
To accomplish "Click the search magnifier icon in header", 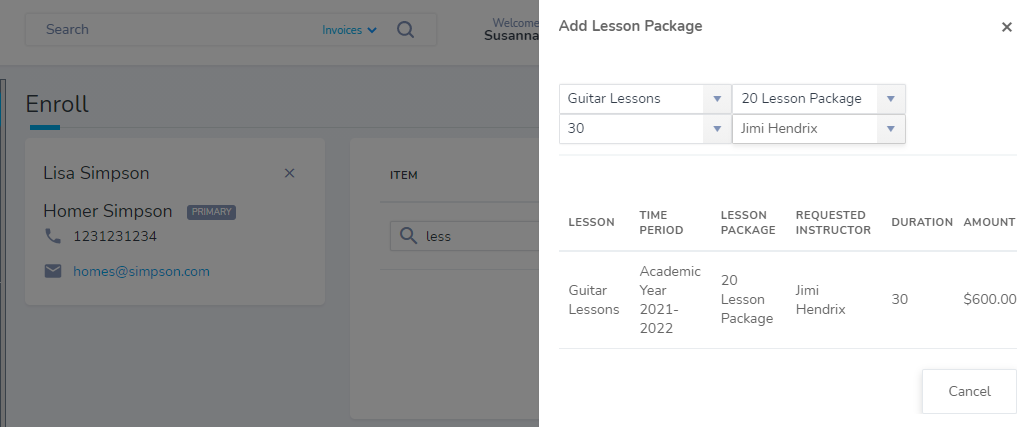I will click(x=405, y=30).
